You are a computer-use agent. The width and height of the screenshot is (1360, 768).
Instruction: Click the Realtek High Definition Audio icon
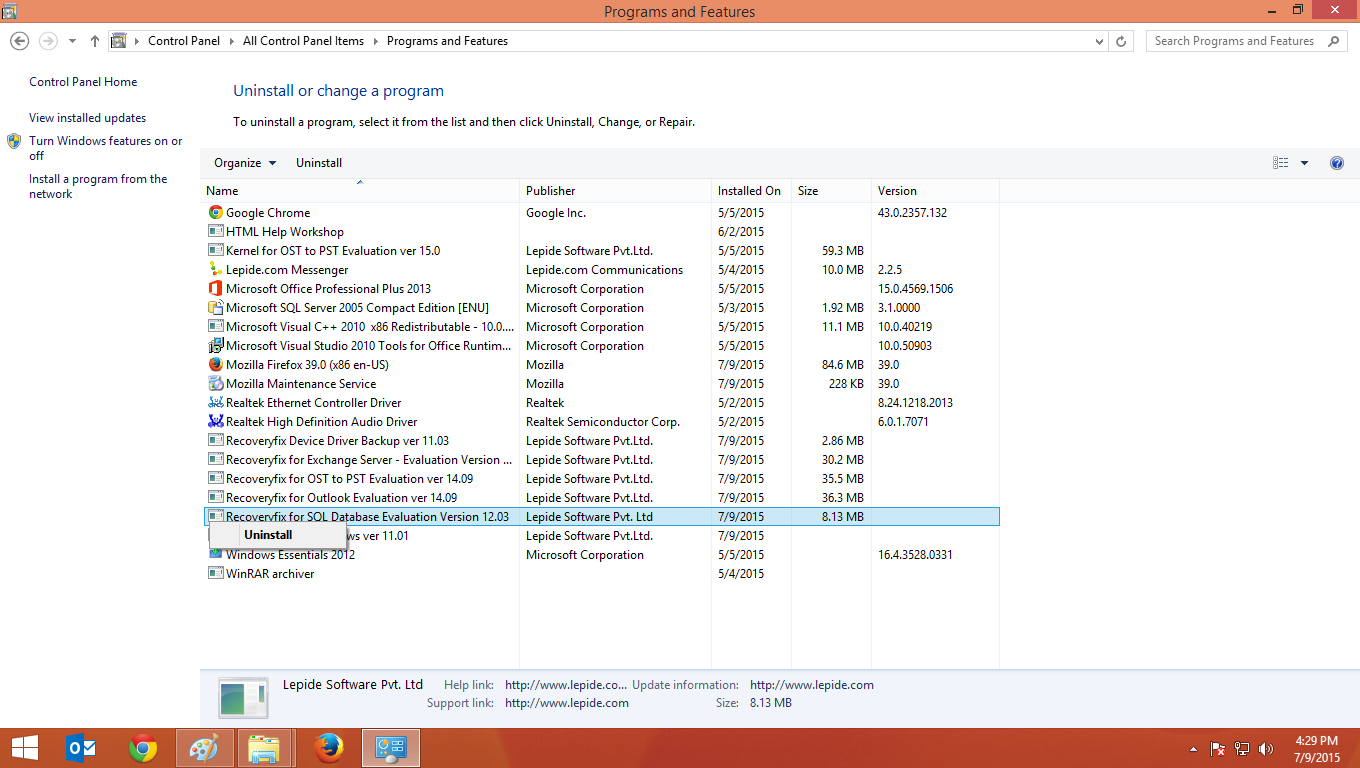tap(215, 421)
